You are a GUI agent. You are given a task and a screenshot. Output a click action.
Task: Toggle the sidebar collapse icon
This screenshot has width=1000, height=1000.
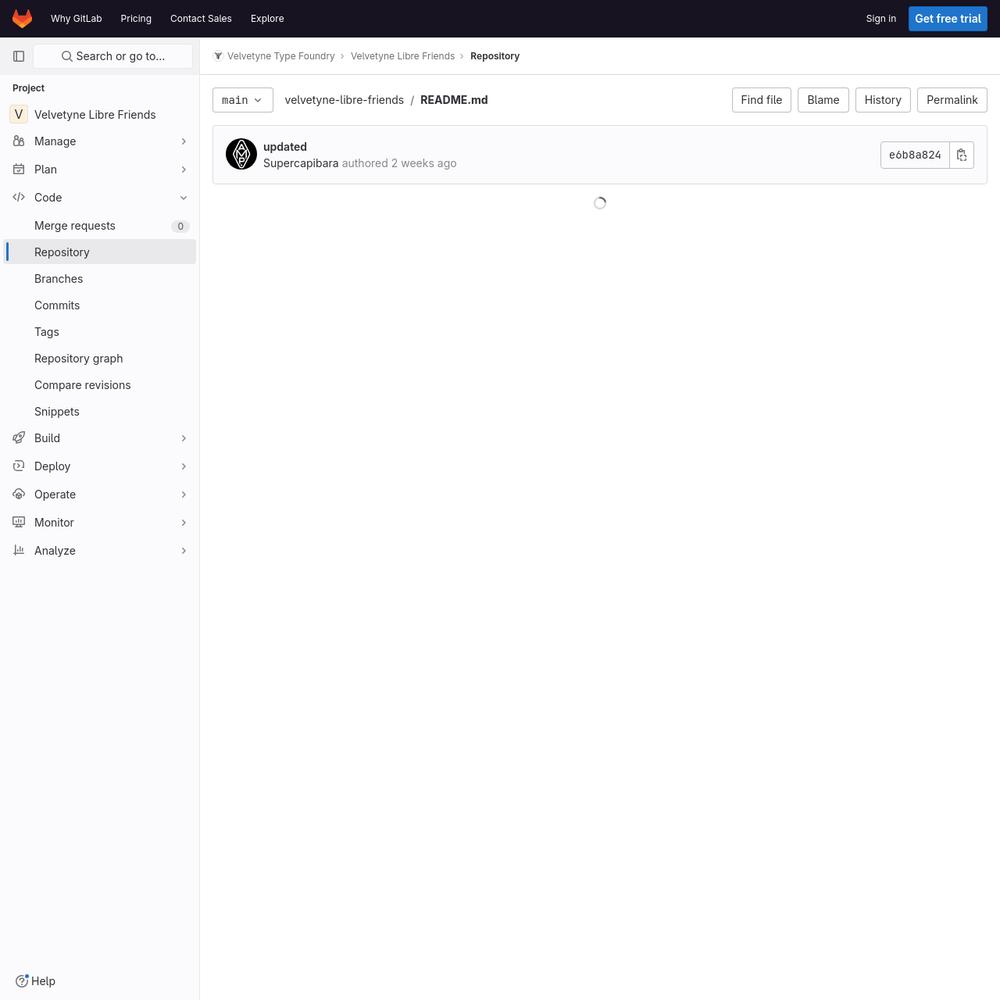(18, 56)
